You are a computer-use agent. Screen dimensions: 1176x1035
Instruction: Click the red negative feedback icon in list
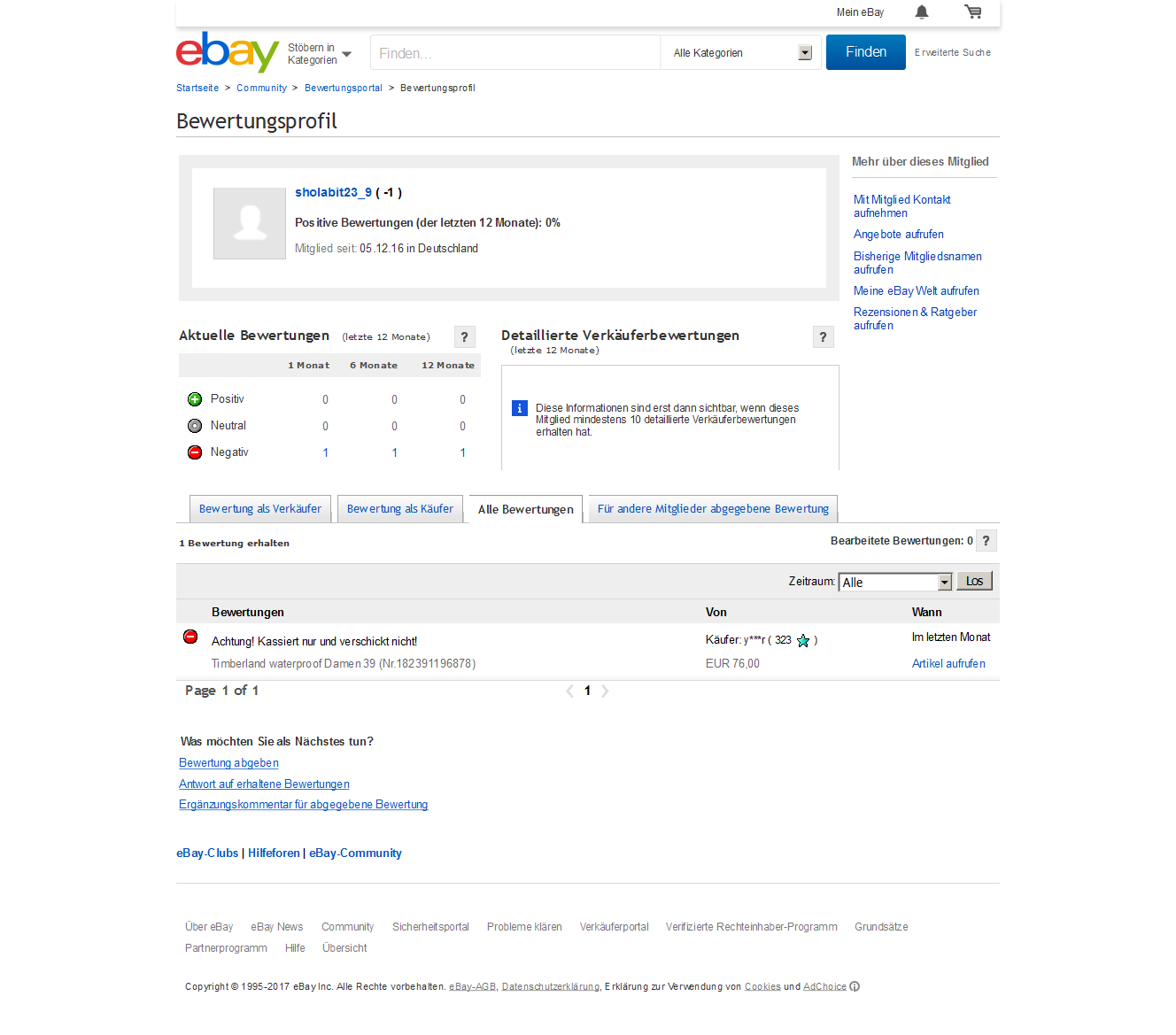[x=190, y=637]
